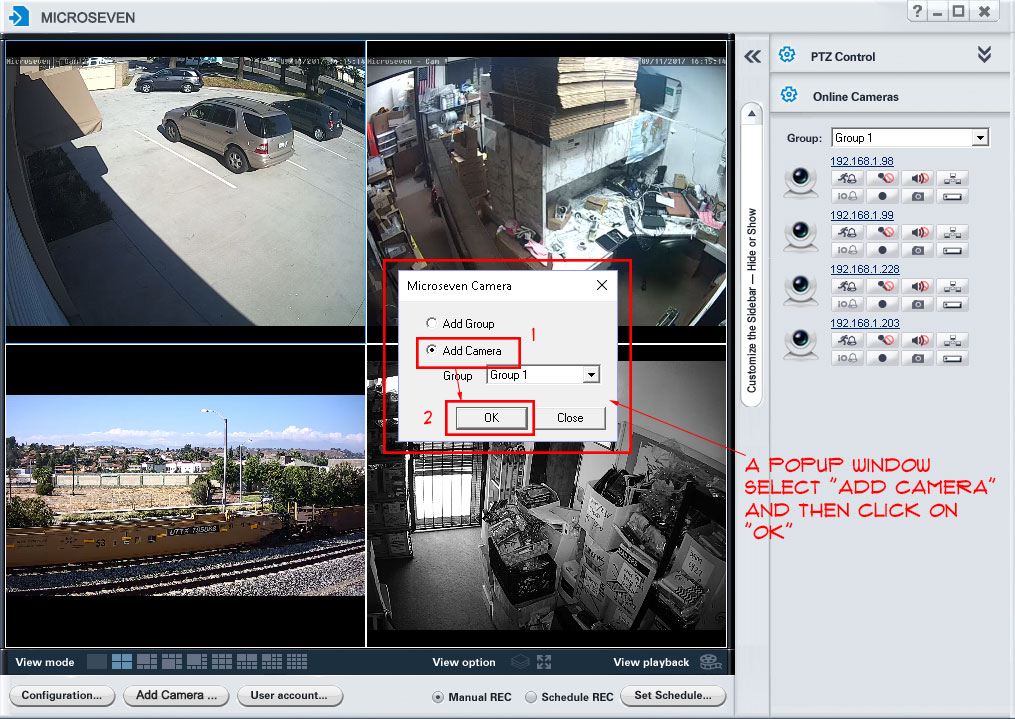Switch to single-view layout mode
The height and width of the screenshot is (719, 1015).
pos(96,661)
